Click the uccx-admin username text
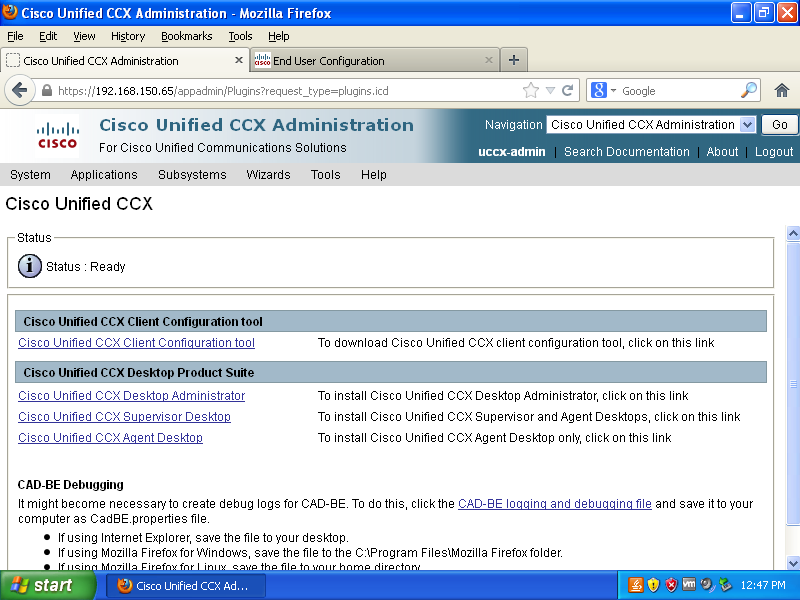800x600 pixels. (512, 152)
